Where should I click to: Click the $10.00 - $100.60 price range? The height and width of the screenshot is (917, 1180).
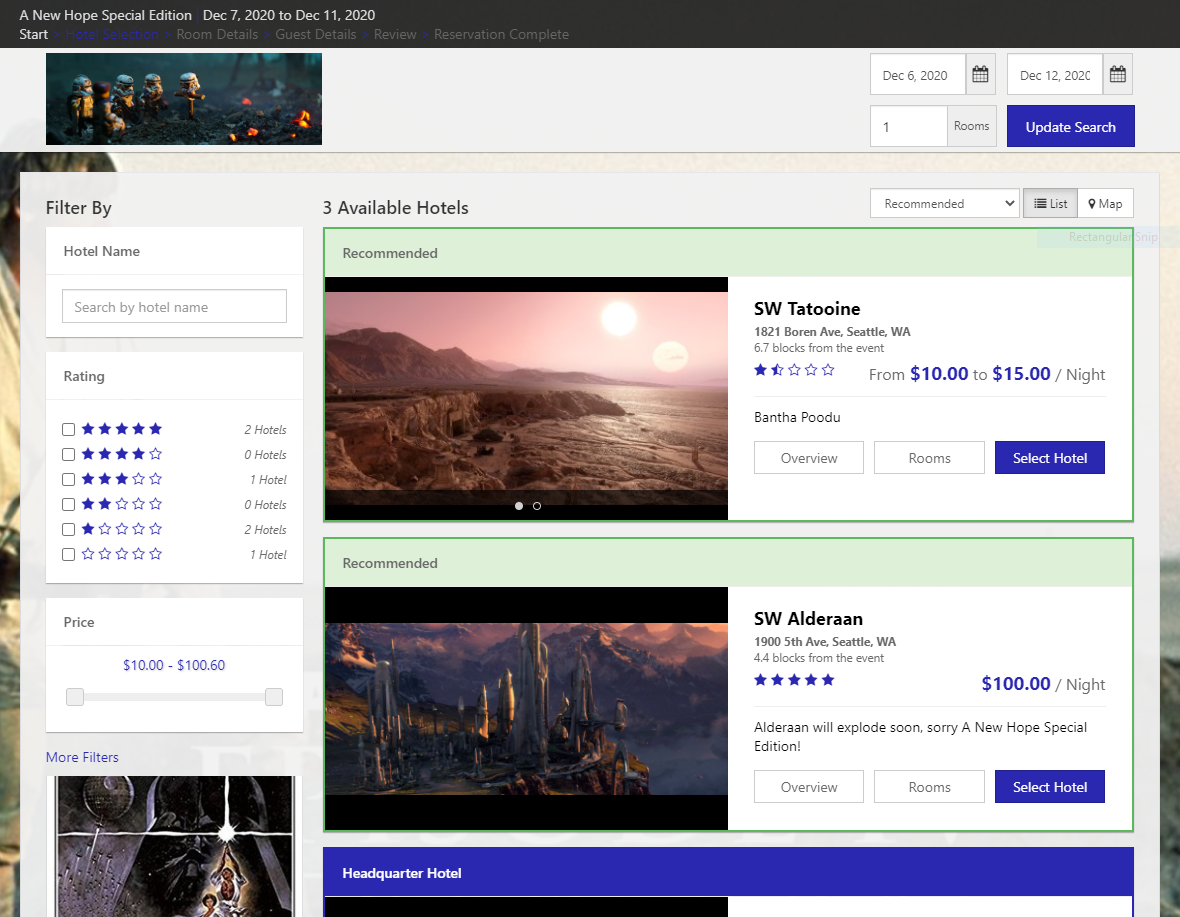click(174, 665)
